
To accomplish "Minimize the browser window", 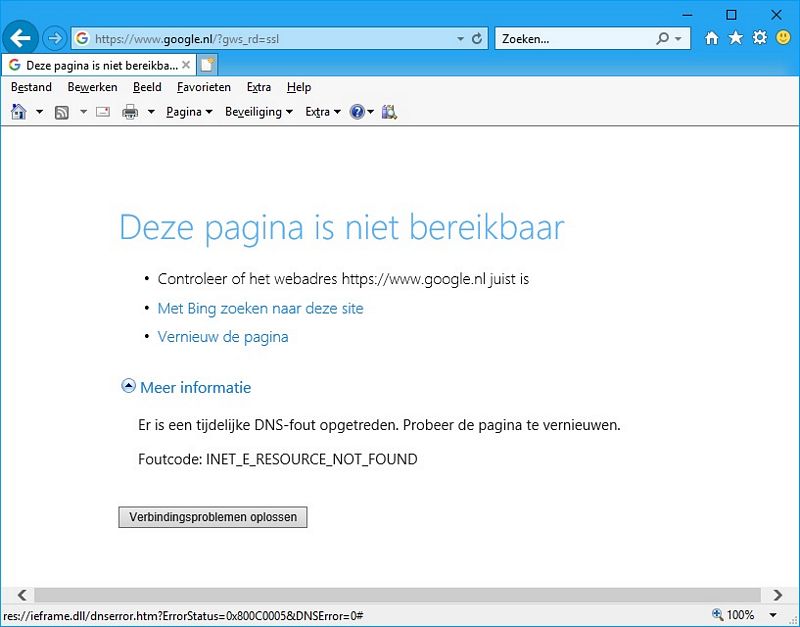I will (687, 15).
